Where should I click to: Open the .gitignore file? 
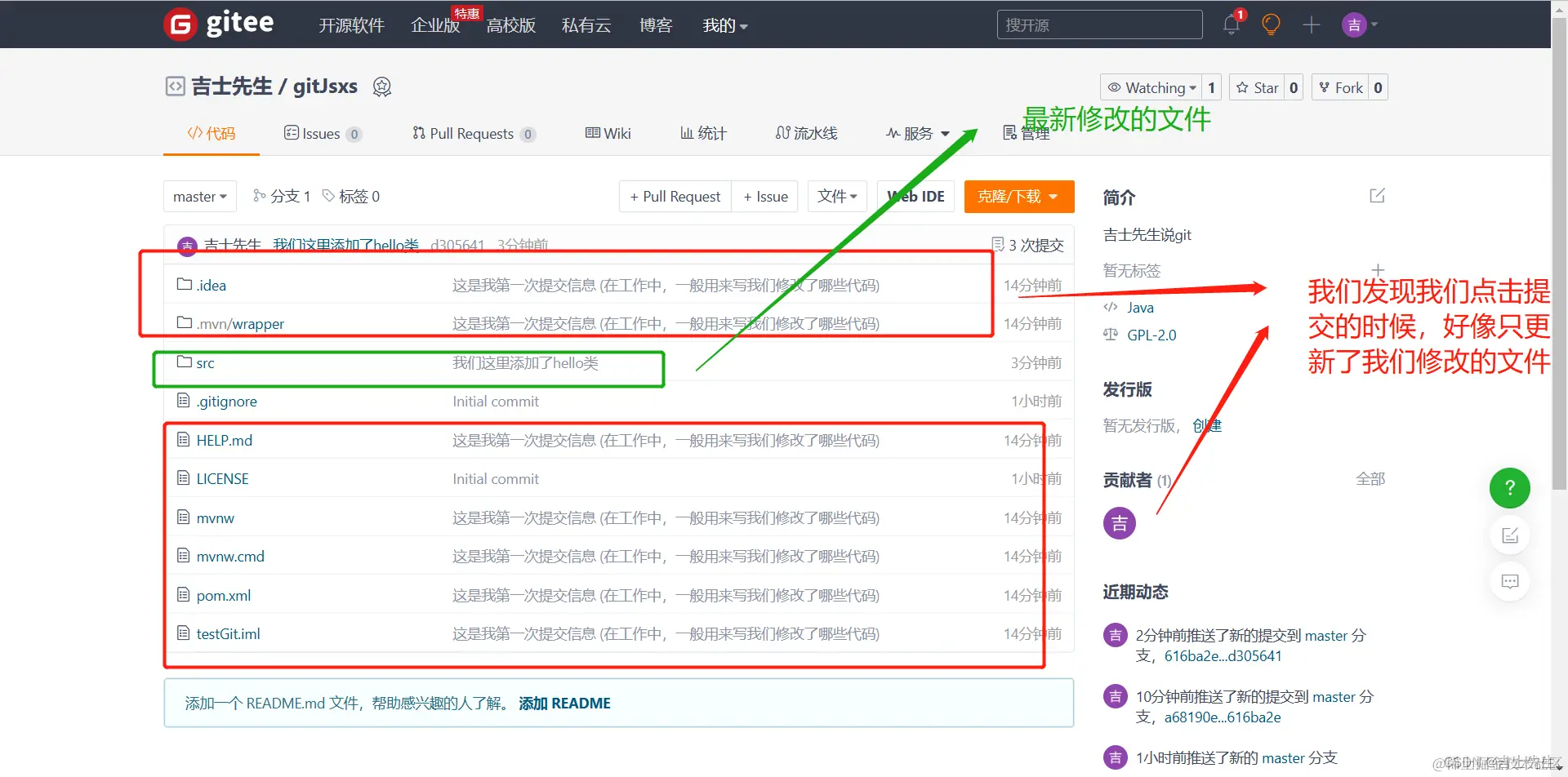point(226,401)
